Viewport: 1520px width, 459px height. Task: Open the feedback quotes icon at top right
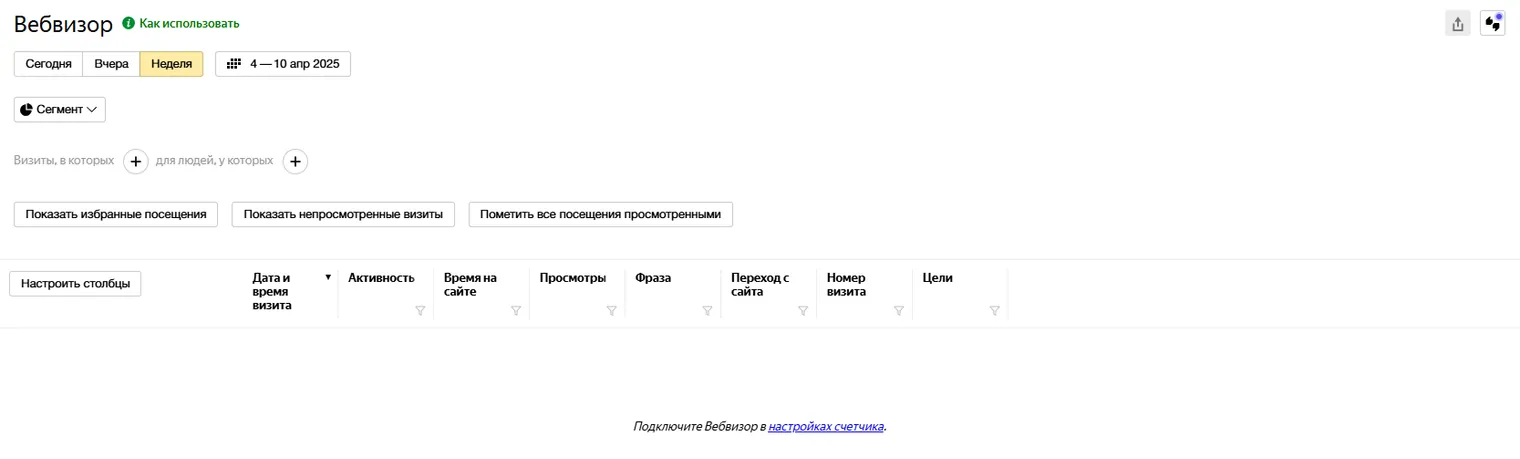coord(1492,24)
